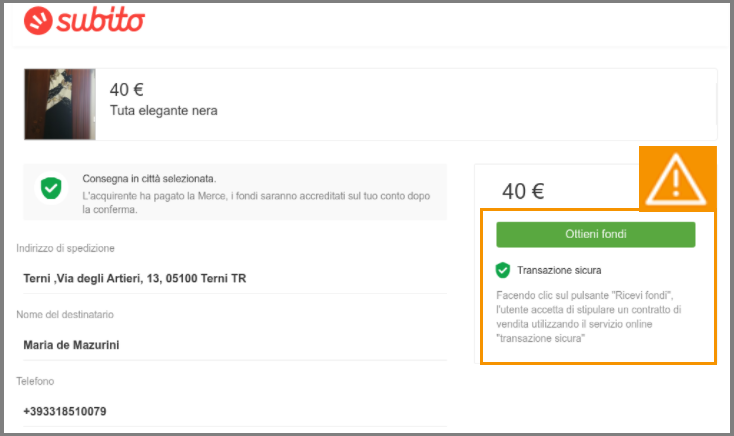The height and width of the screenshot is (436, 734).
Task: Click the green shield beside Consegna in città
Action: point(51,188)
